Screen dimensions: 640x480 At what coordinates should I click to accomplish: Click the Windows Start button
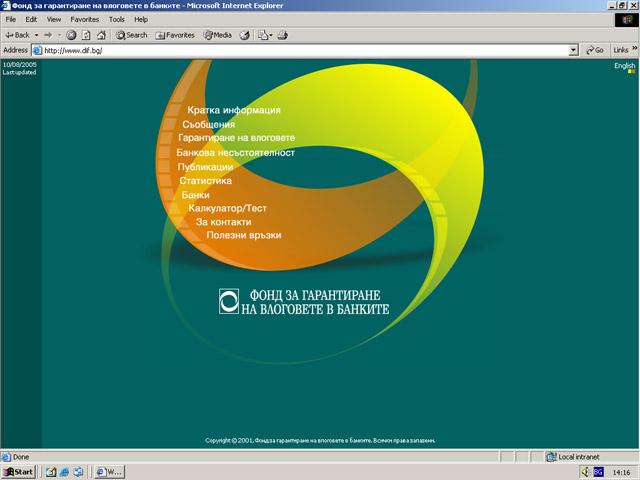(18, 471)
